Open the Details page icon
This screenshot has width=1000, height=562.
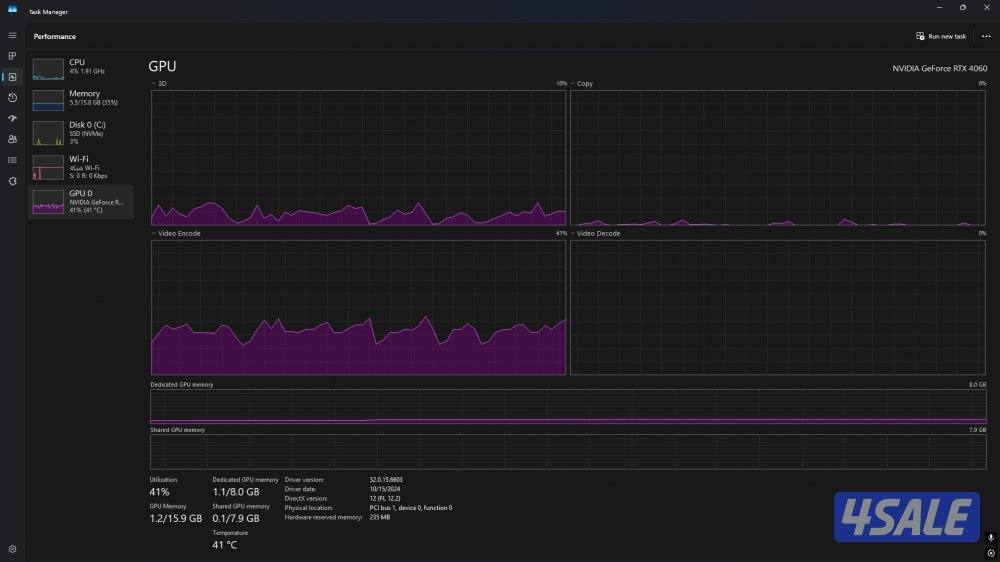coord(12,160)
